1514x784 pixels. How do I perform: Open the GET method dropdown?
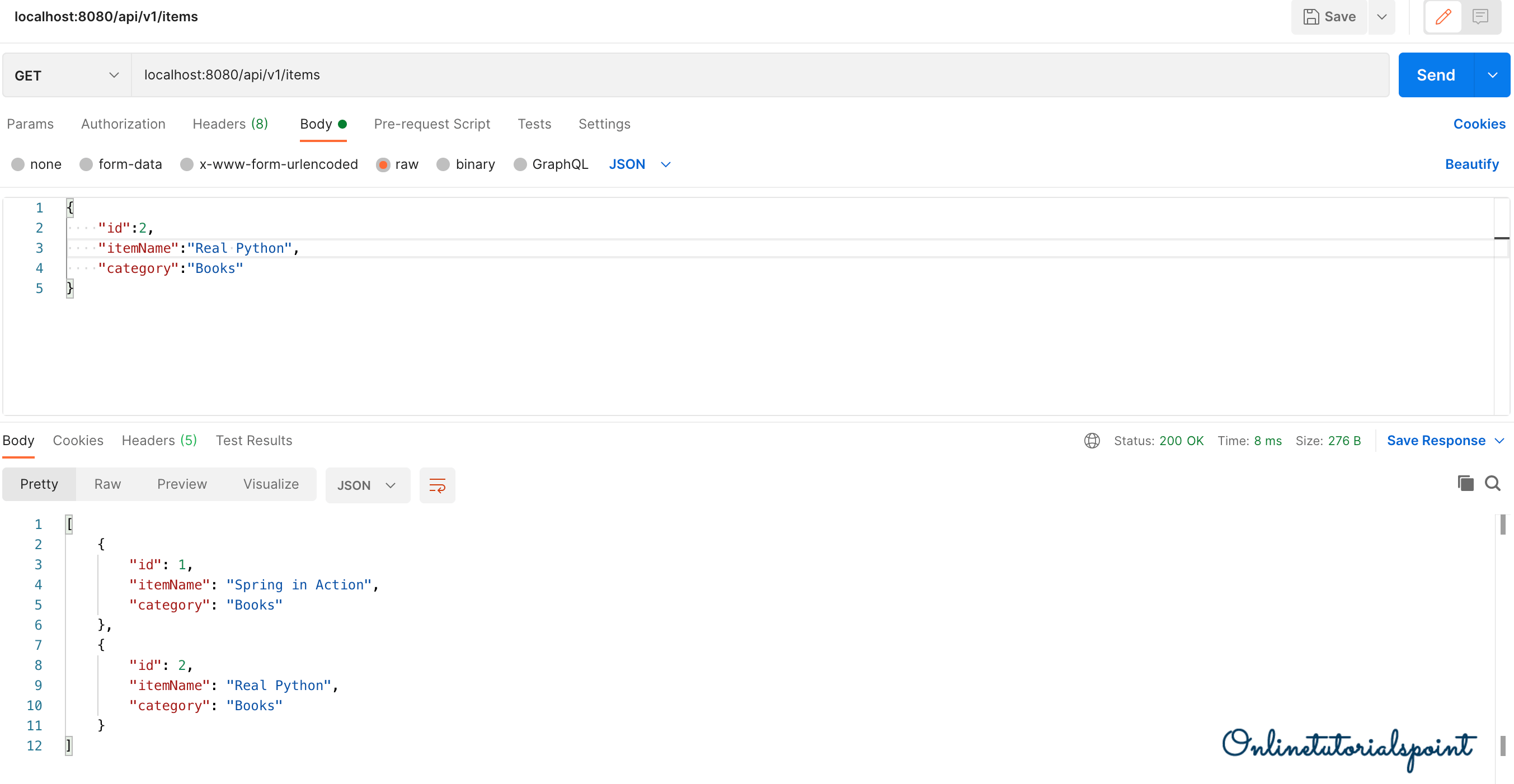click(x=67, y=75)
